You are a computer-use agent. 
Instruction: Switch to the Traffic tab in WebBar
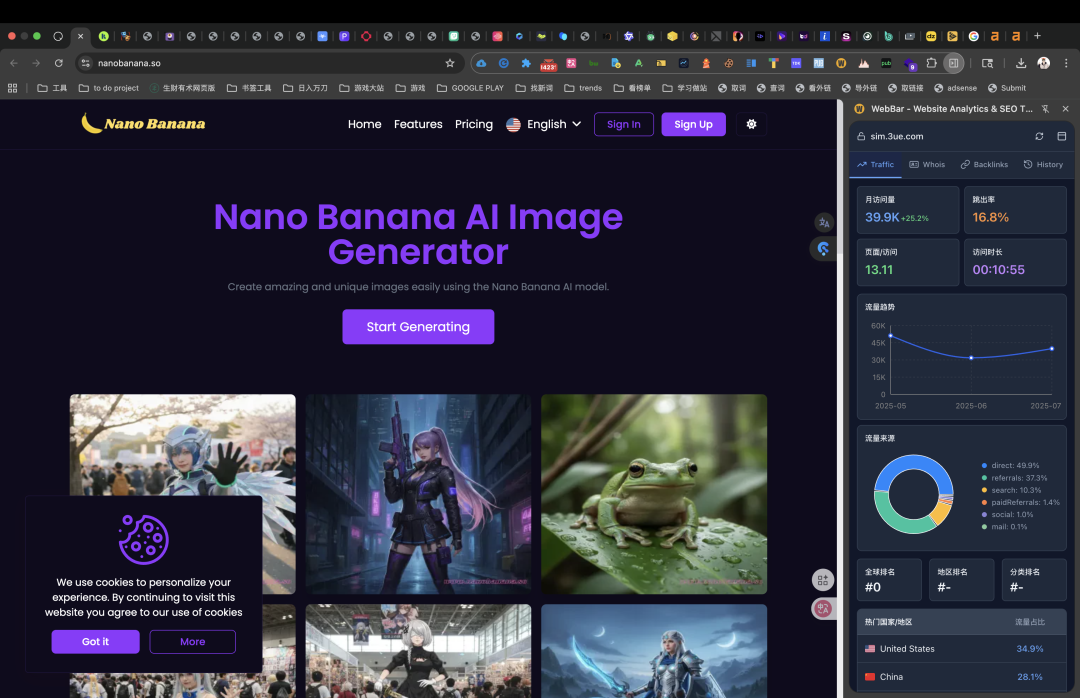[x=875, y=165]
